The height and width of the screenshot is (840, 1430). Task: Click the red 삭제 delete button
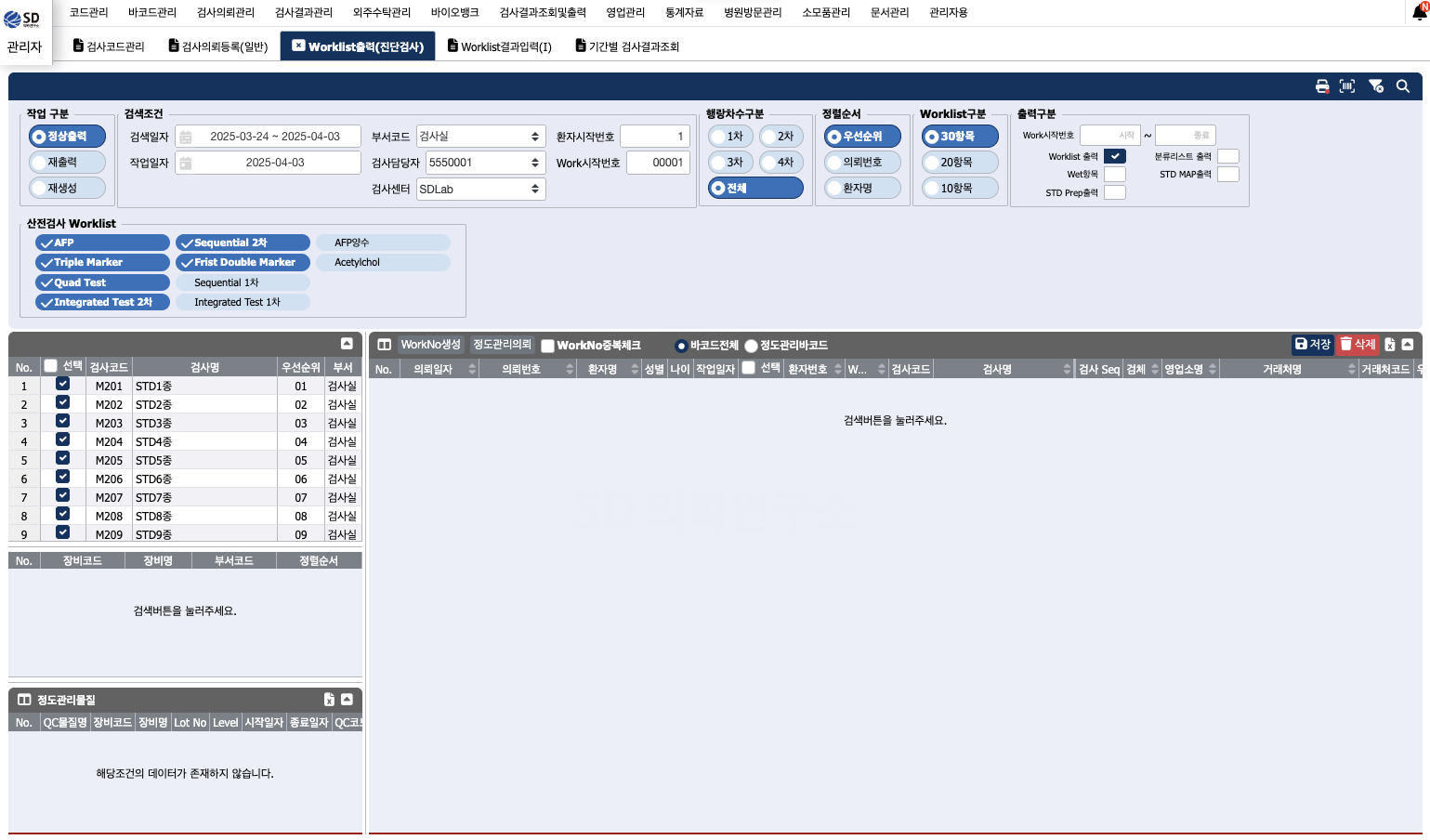click(x=1358, y=345)
